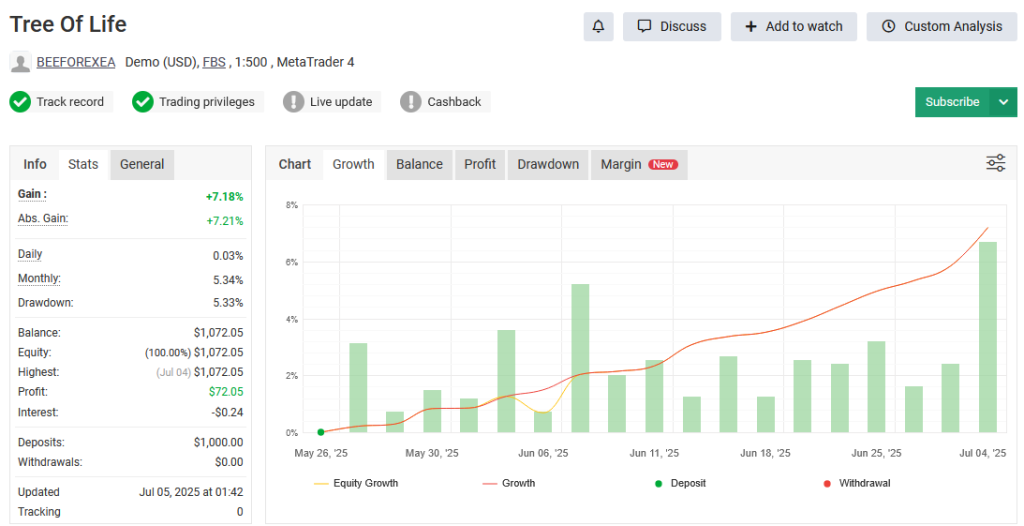
Task: Click the Live update warning icon
Action: point(293,102)
